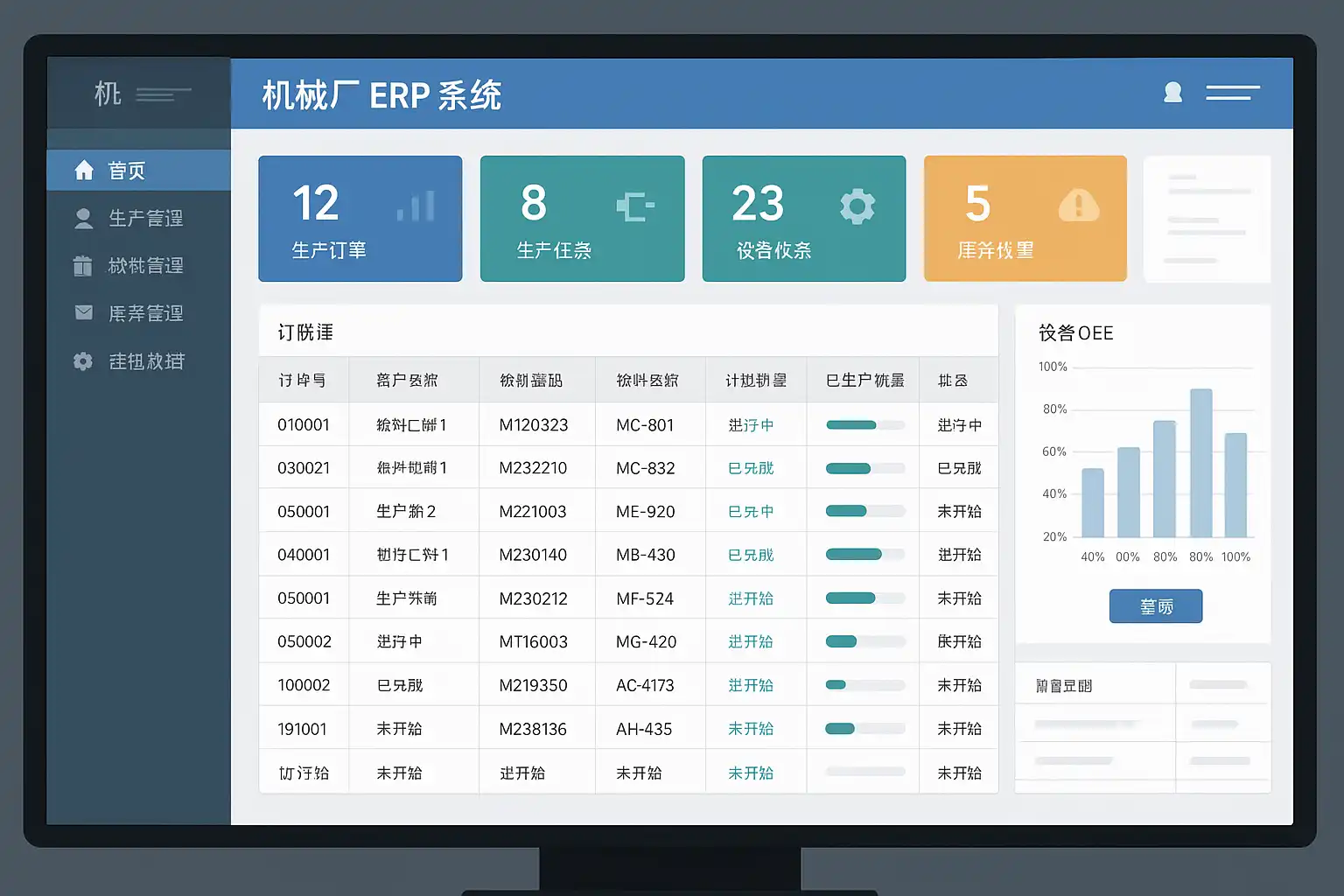Click the warning icon on the orange 5 card
This screenshot has height=896, width=1344.
tap(1079, 206)
